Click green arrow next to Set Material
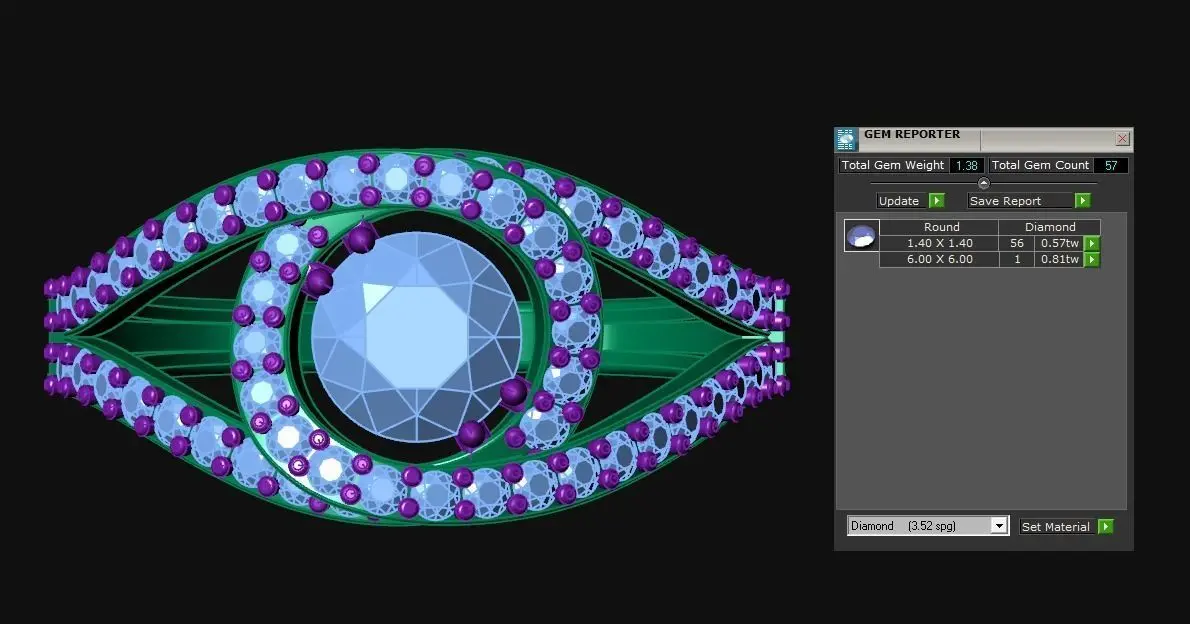Viewport: 1190px width, 624px height. [x=1106, y=527]
